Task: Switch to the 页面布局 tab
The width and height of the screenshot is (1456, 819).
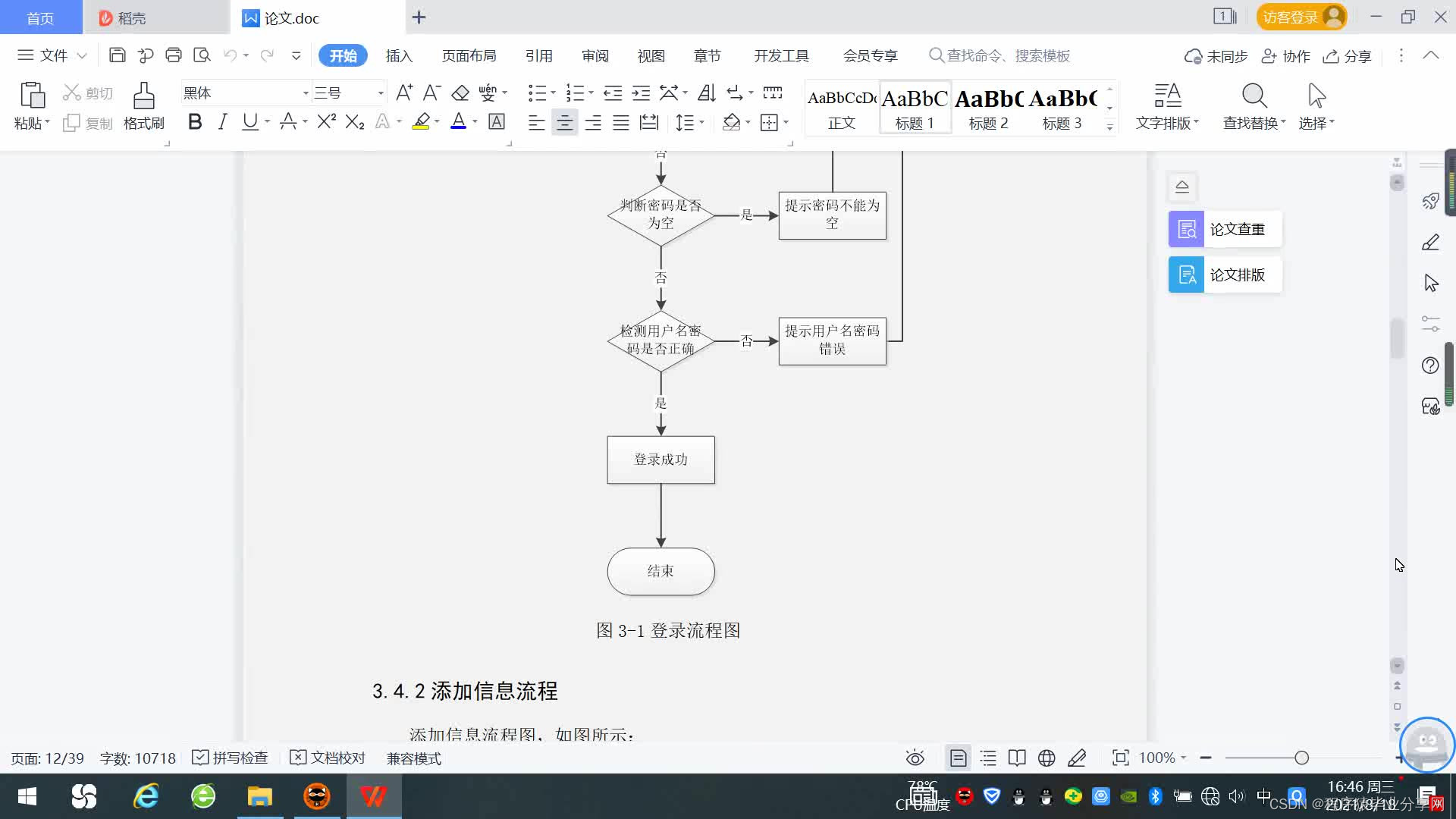Action: click(x=469, y=55)
